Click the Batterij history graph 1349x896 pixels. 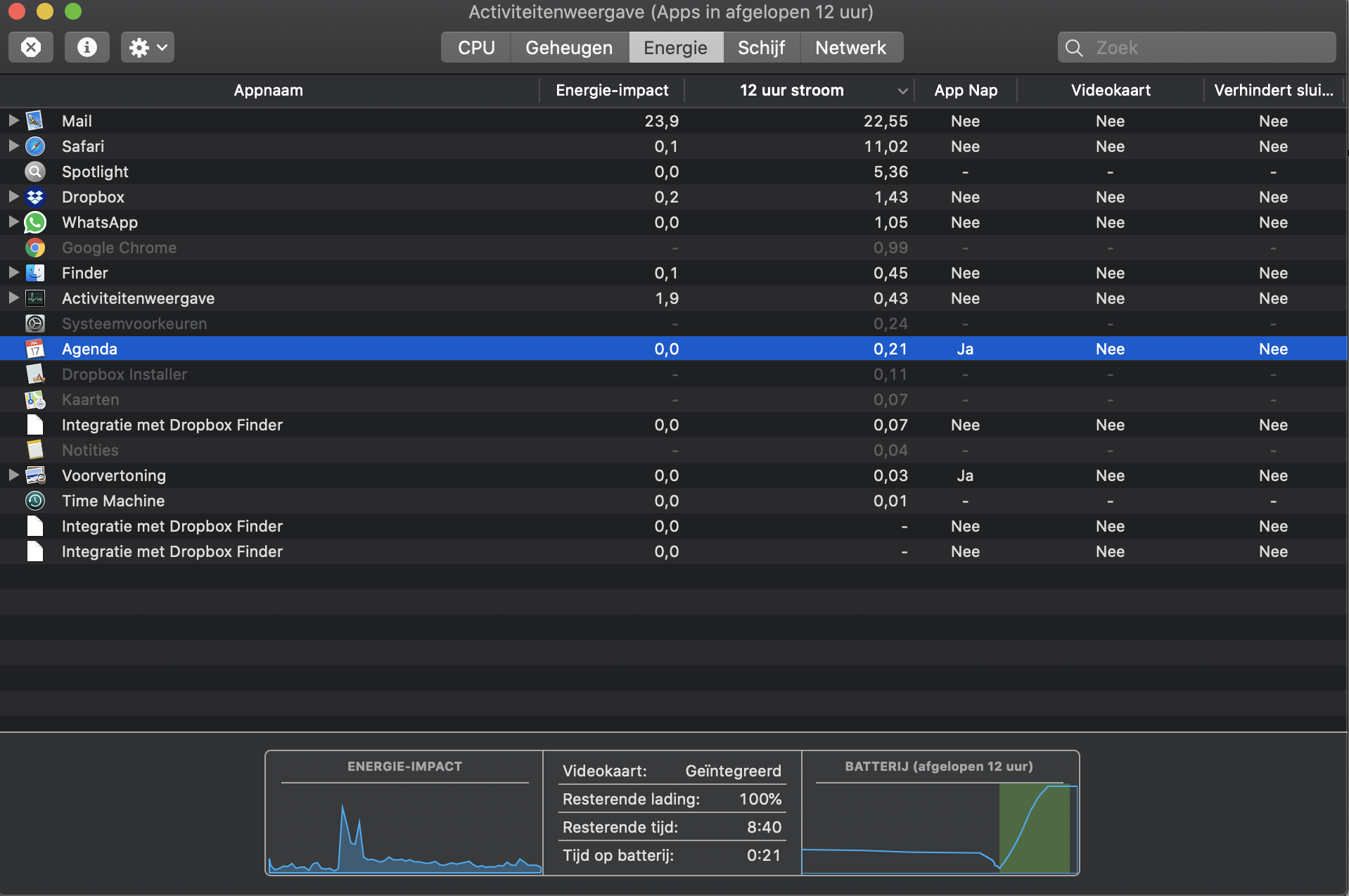(940, 826)
